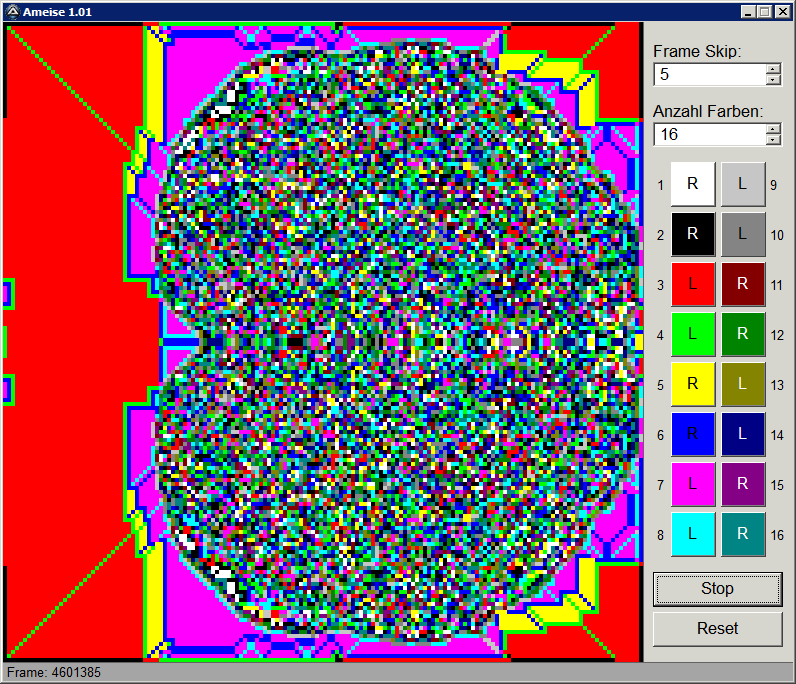Switch the blue color 6 turn direction
The height and width of the screenshot is (684, 796).
(692, 434)
